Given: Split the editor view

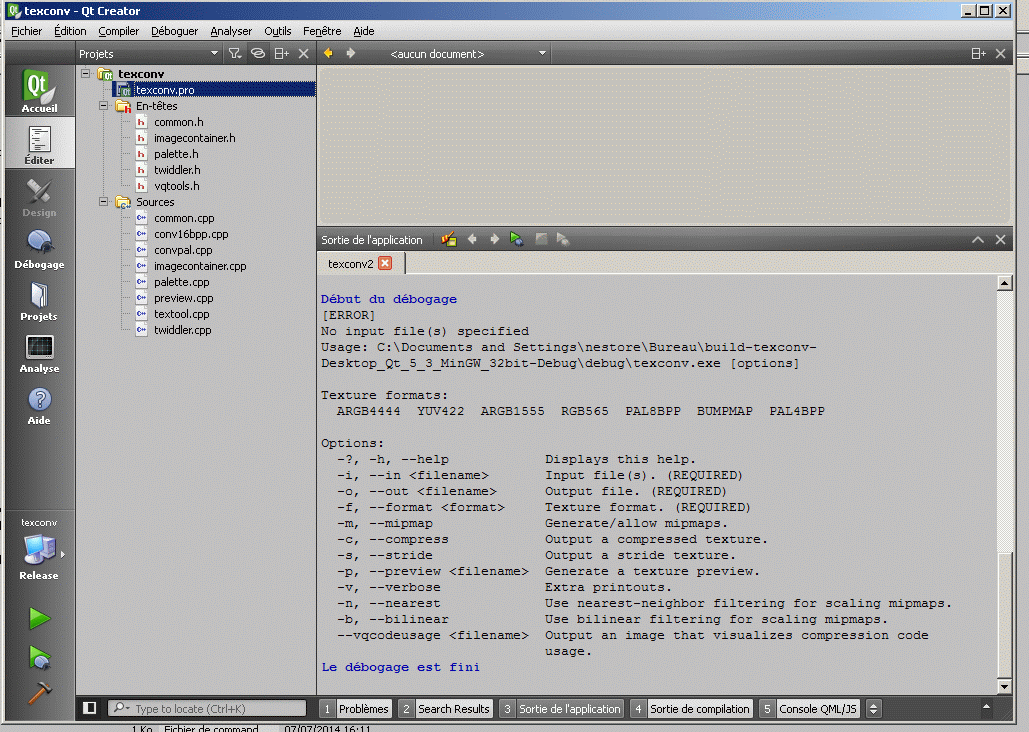Looking at the screenshot, I should pyautogui.click(x=978, y=54).
